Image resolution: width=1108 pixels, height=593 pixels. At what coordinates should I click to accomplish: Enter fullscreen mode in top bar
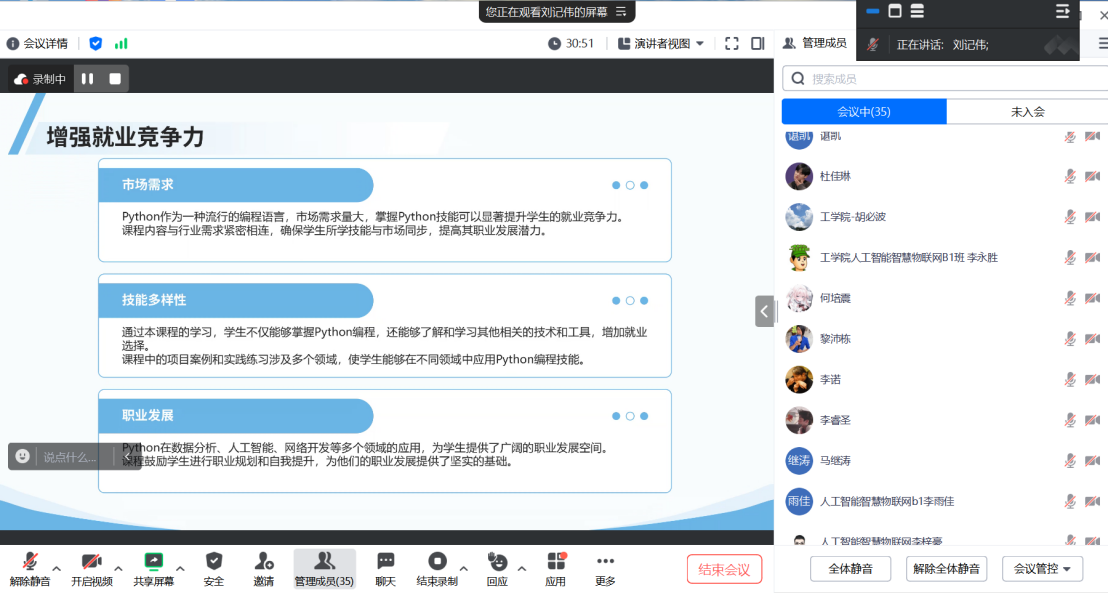click(731, 43)
